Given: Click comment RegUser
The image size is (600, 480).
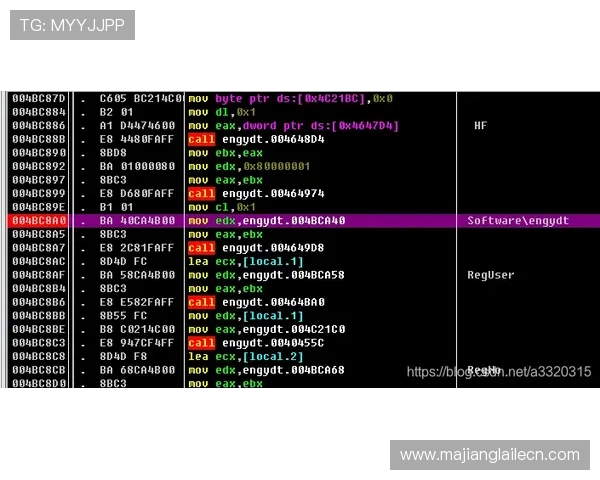Looking at the screenshot, I should pos(491,275).
